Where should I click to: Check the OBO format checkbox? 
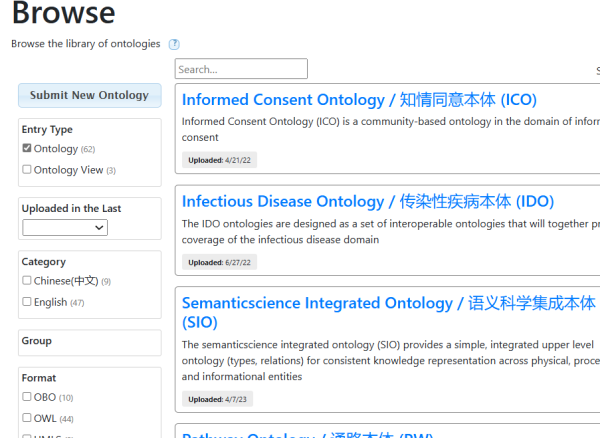click(27, 397)
